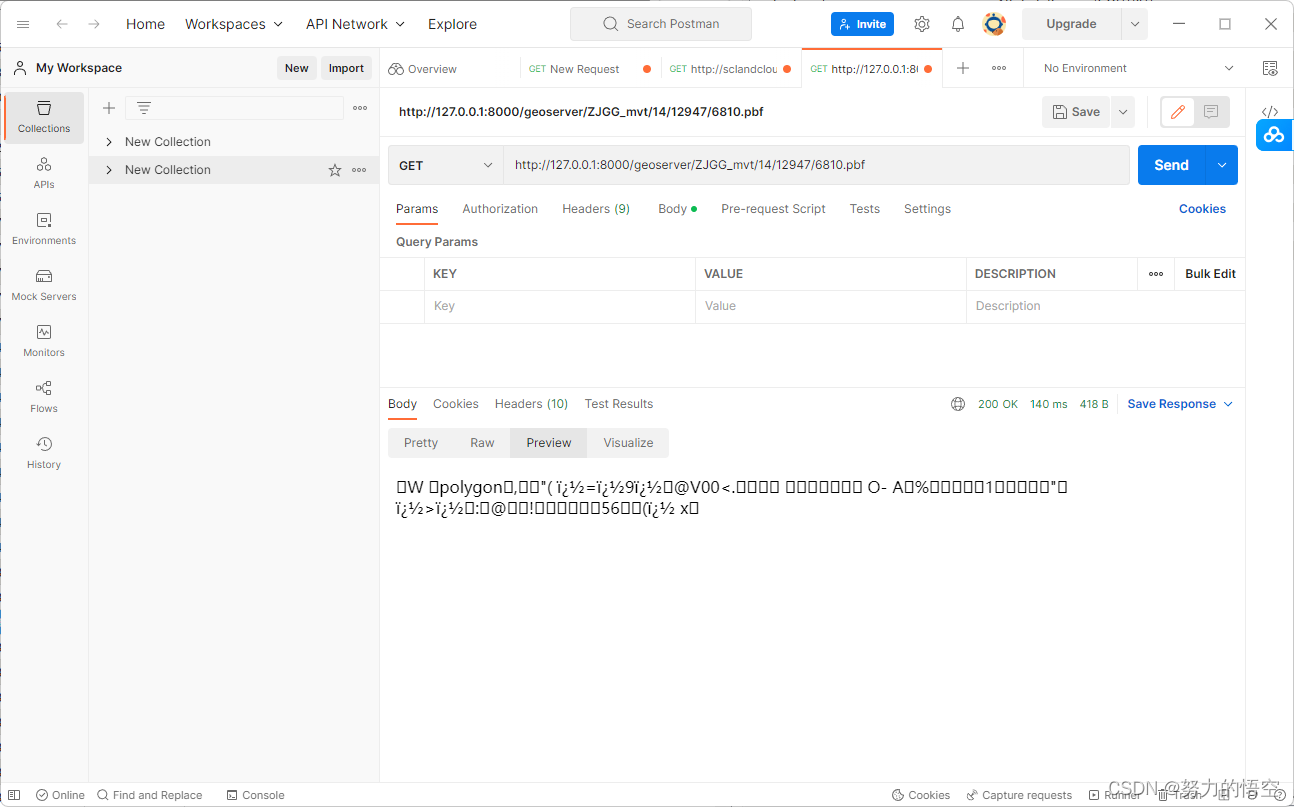Show the Visualize response view

pyautogui.click(x=628, y=443)
